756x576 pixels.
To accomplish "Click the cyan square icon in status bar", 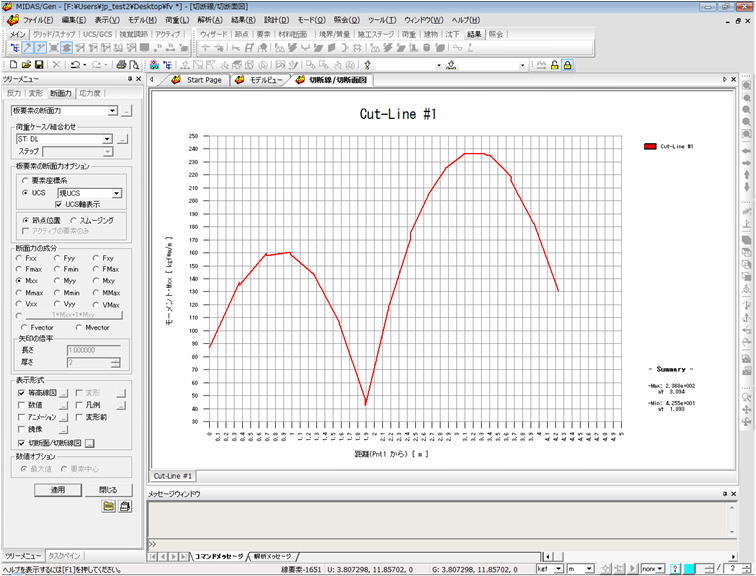I will [689, 569].
